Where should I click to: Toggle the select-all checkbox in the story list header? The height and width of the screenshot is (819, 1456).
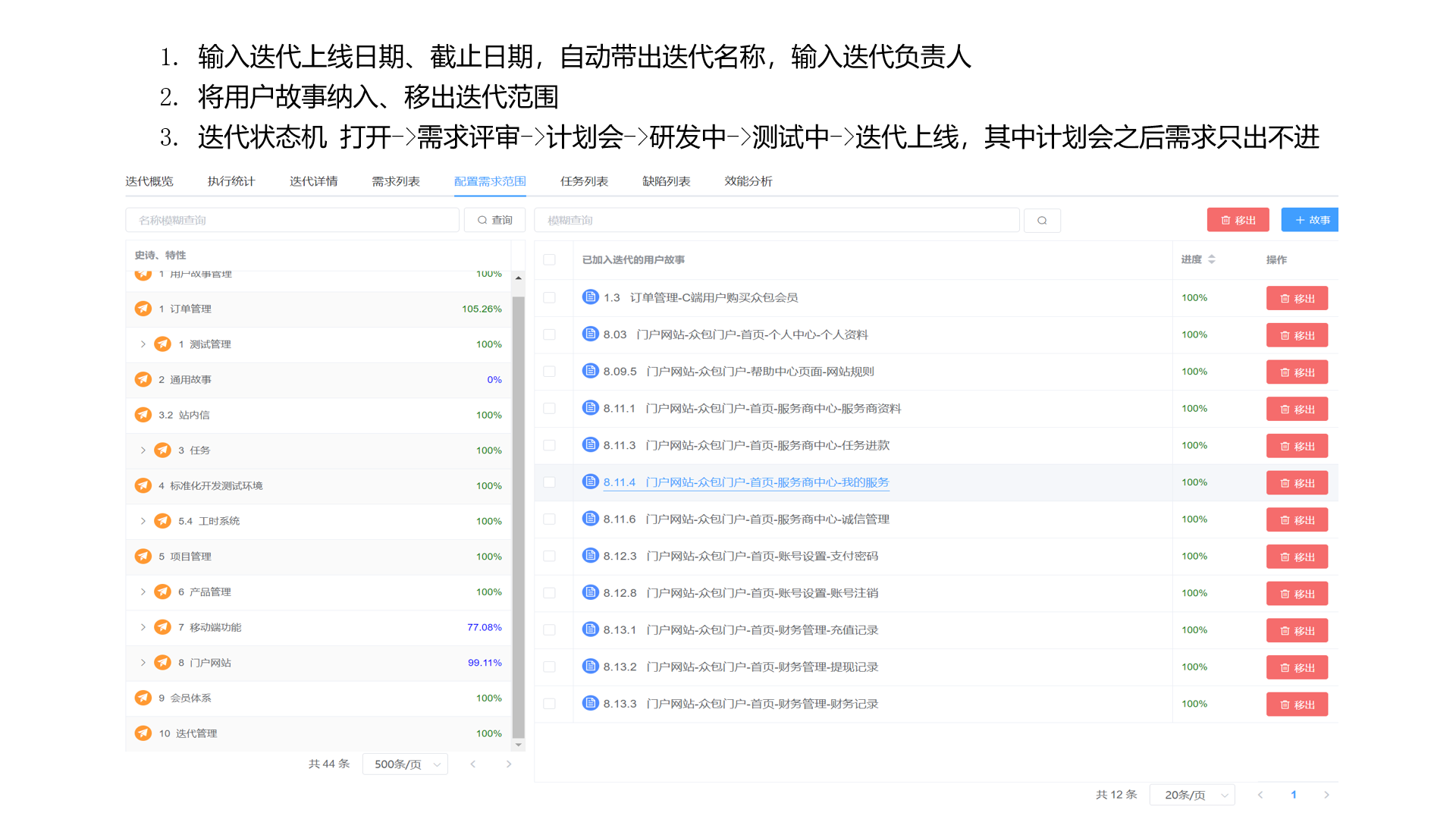tap(550, 259)
